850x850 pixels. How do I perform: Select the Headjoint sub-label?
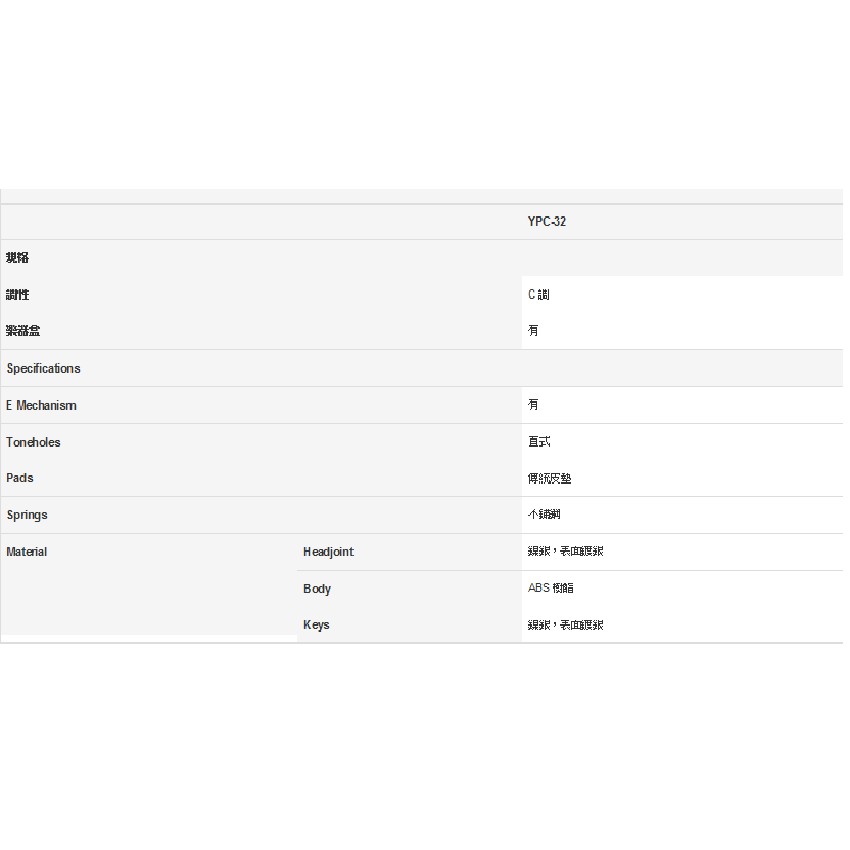[328, 552]
